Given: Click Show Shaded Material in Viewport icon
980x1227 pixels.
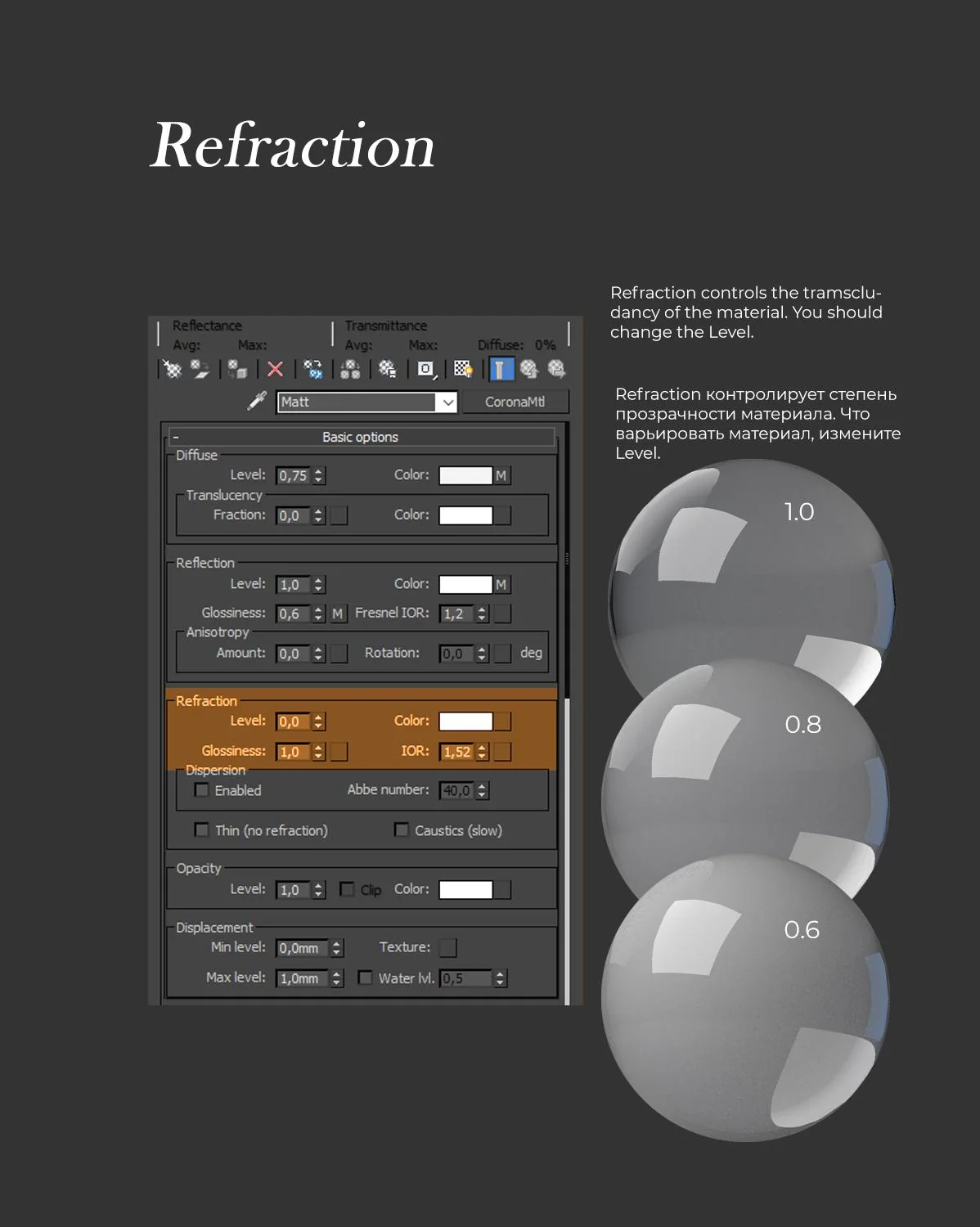Looking at the screenshot, I should (x=463, y=369).
